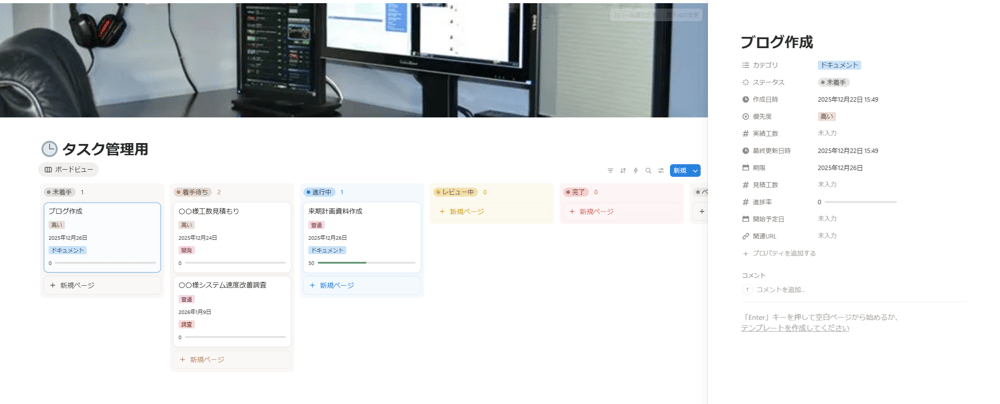Click the 進捗率 progress bar in side panel

[x=860, y=202]
